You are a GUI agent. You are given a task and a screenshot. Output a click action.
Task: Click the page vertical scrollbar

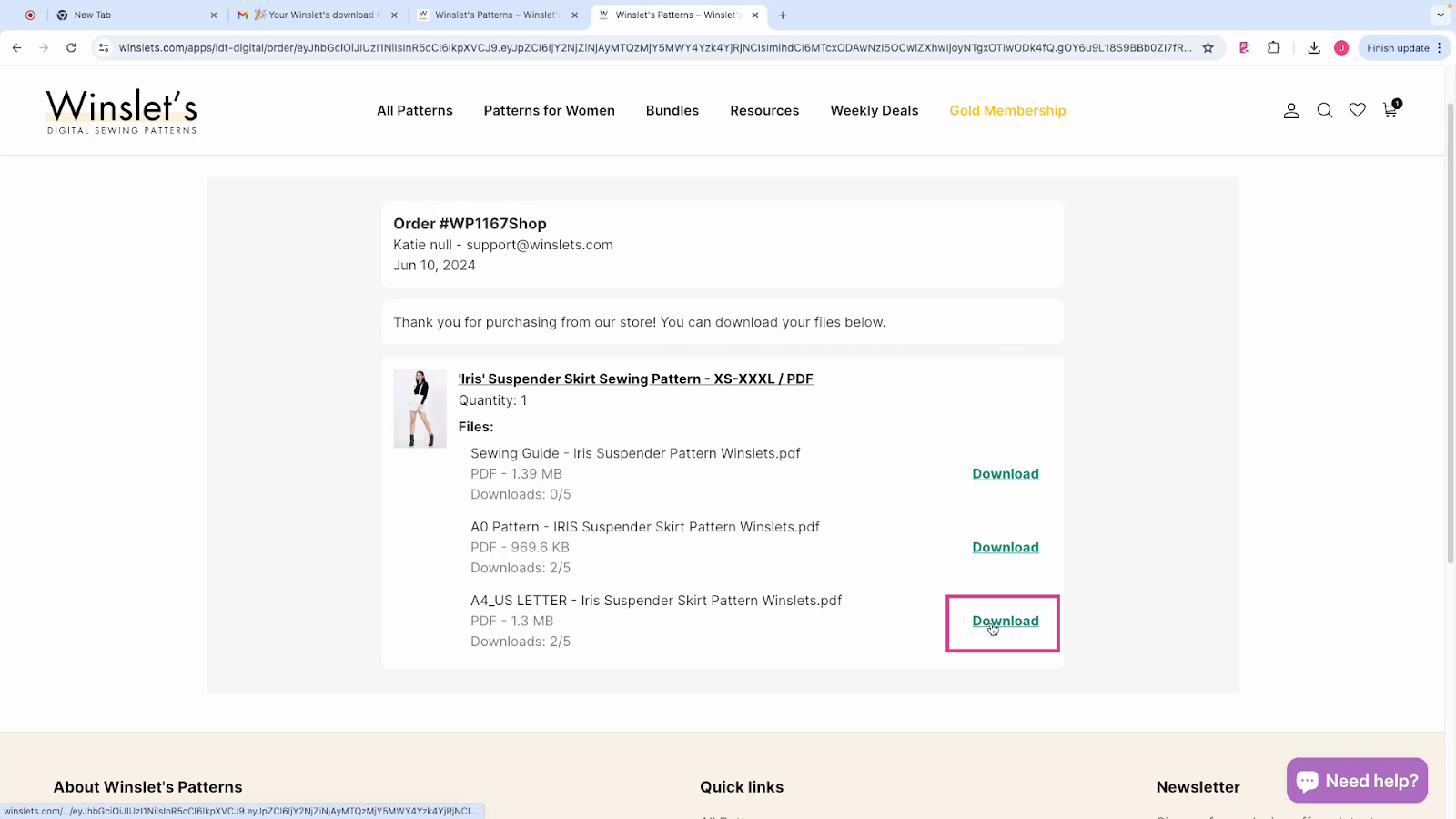coord(1451,332)
